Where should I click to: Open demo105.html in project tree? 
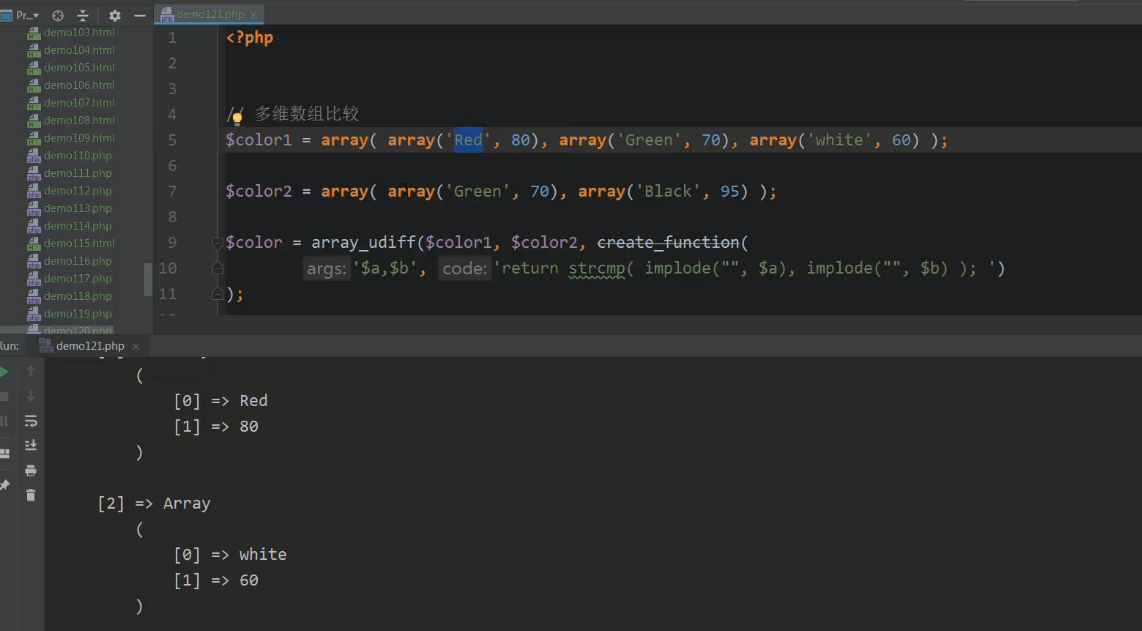[x=79, y=68]
